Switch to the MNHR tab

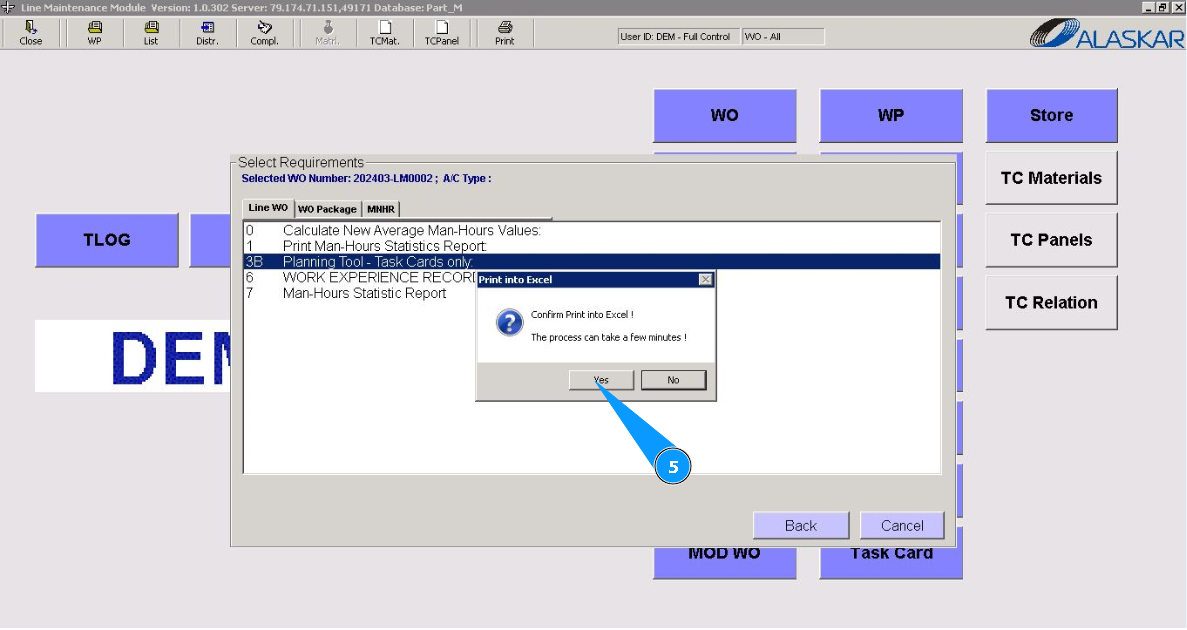pos(381,209)
